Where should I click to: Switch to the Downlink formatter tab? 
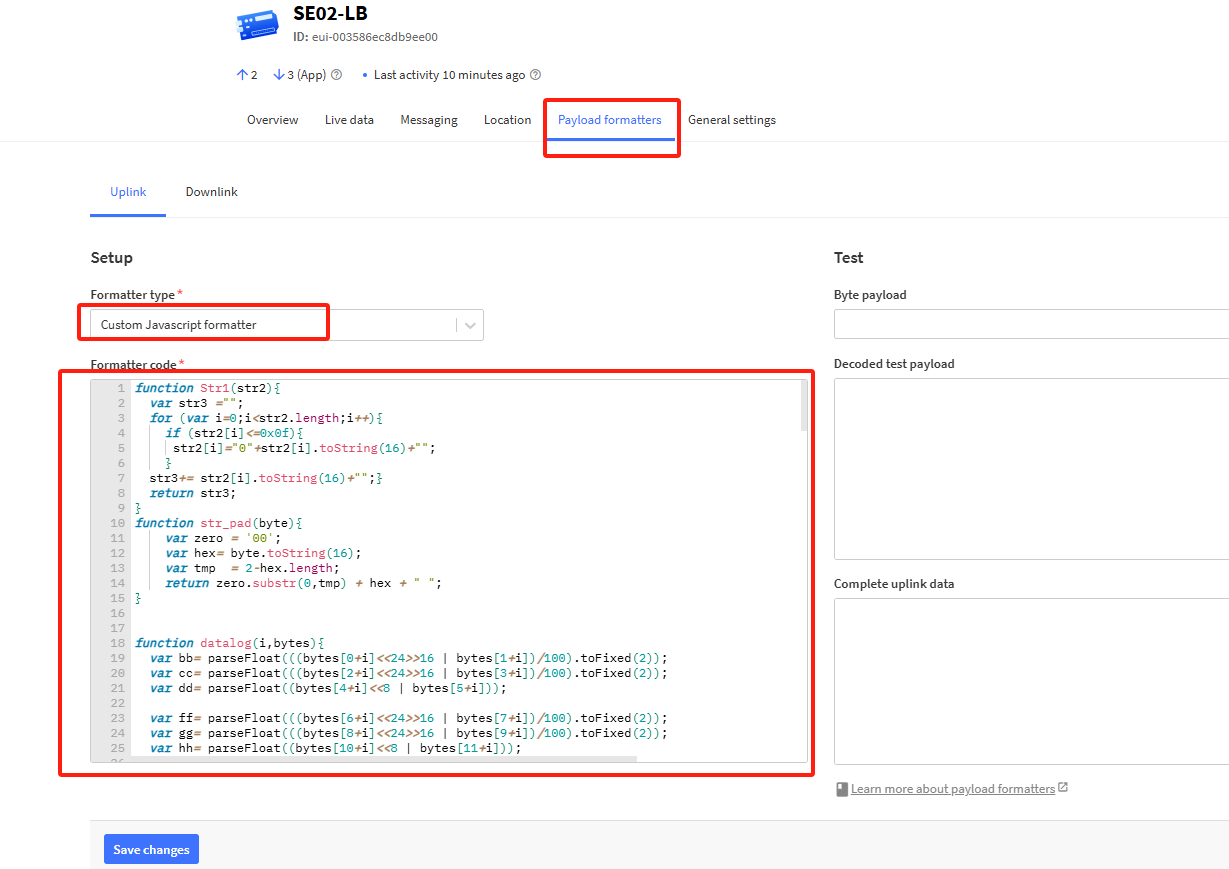[211, 192]
